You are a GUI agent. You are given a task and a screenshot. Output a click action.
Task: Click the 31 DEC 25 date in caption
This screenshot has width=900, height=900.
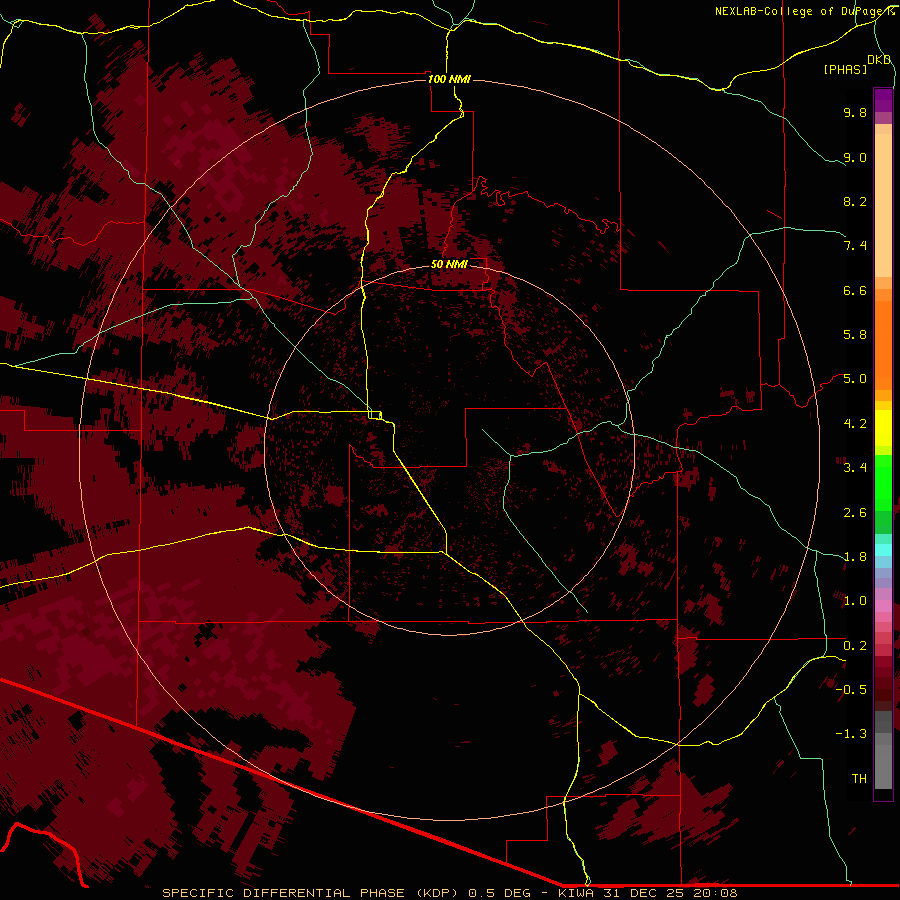pos(645,893)
